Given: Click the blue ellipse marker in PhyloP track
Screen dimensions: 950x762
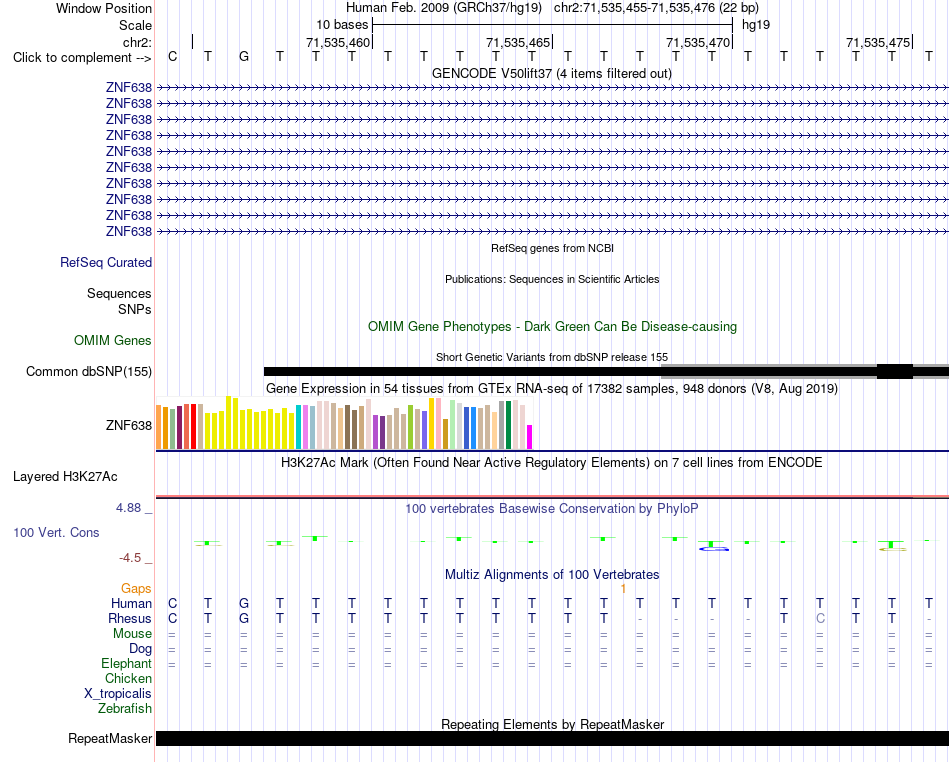Looking at the screenshot, I should [713, 549].
